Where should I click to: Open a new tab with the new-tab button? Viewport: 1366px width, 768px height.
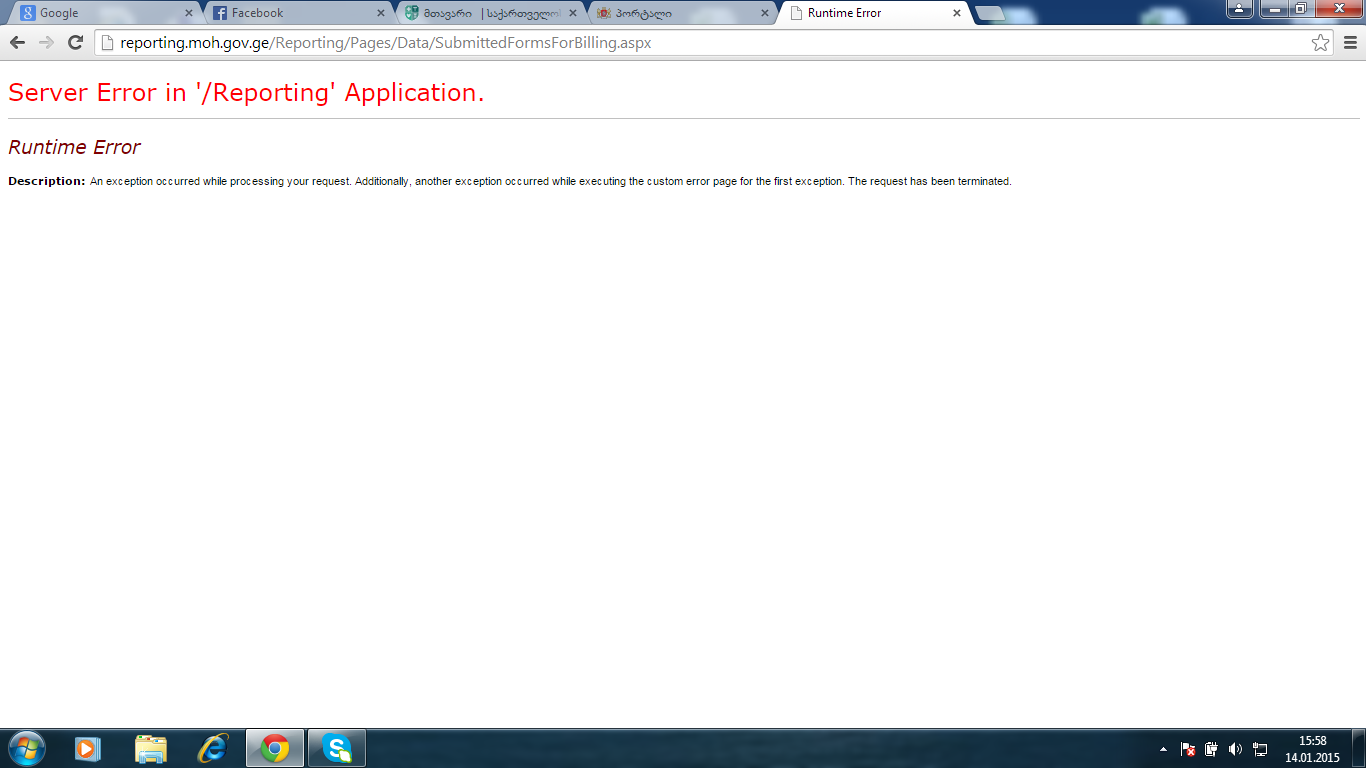click(x=990, y=13)
